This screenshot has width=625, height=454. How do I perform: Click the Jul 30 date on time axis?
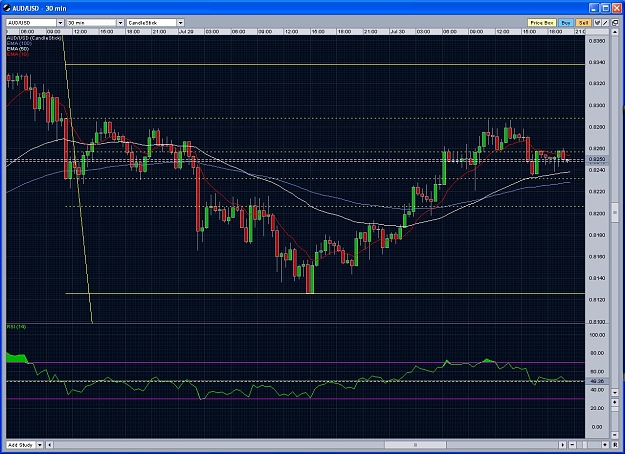click(397, 31)
